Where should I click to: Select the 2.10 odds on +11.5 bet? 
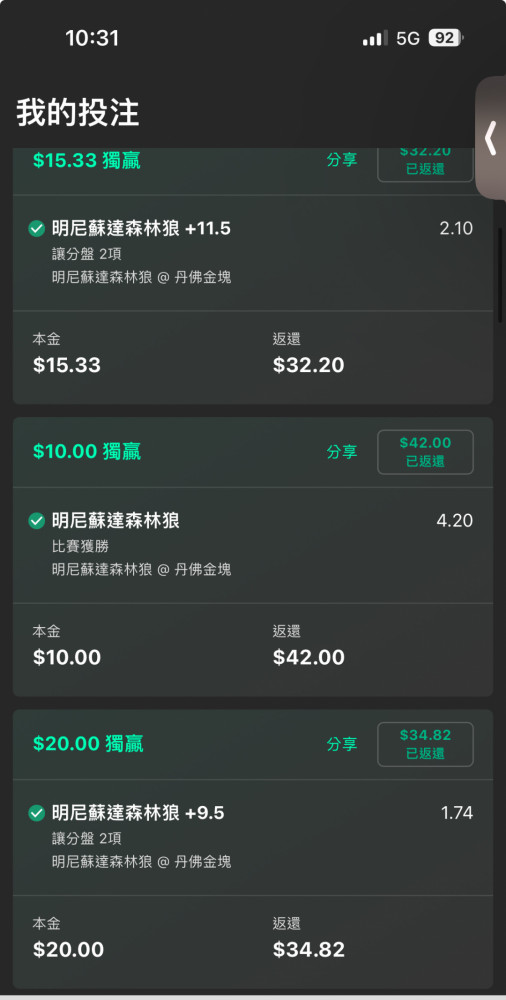click(456, 229)
